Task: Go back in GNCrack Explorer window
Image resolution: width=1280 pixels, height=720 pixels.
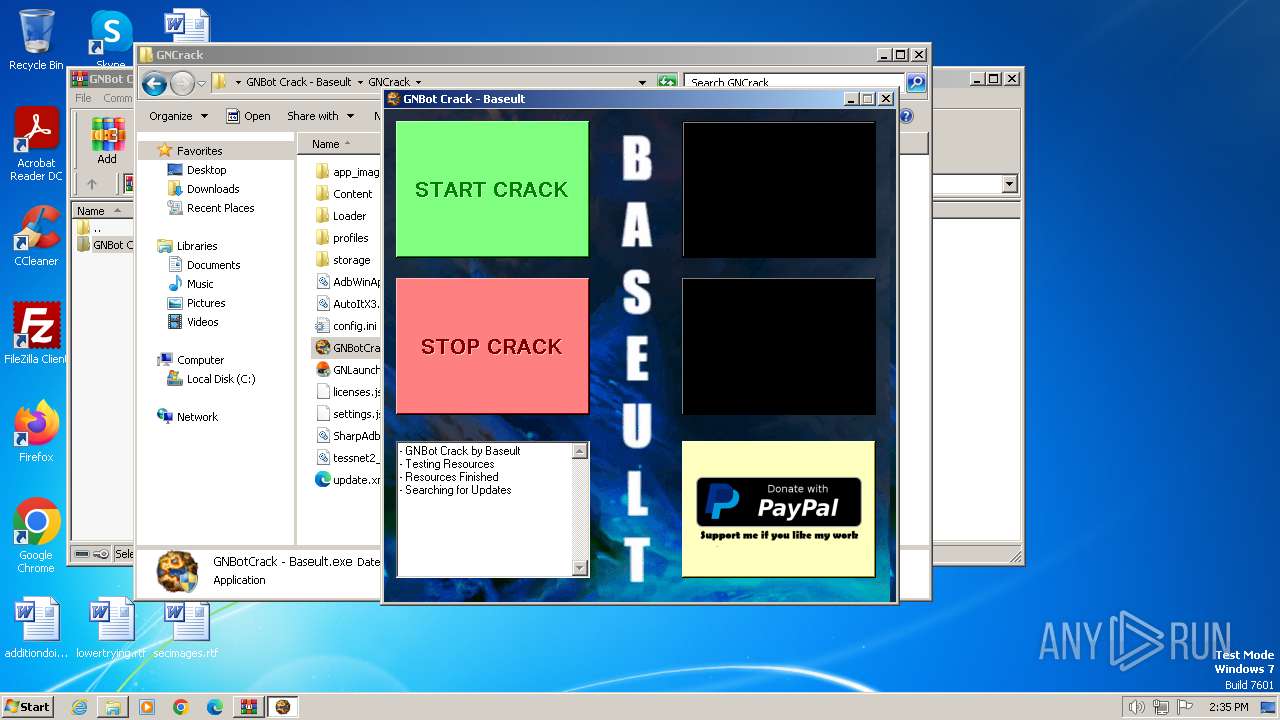Action: pyautogui.click(x=154, y=83)
